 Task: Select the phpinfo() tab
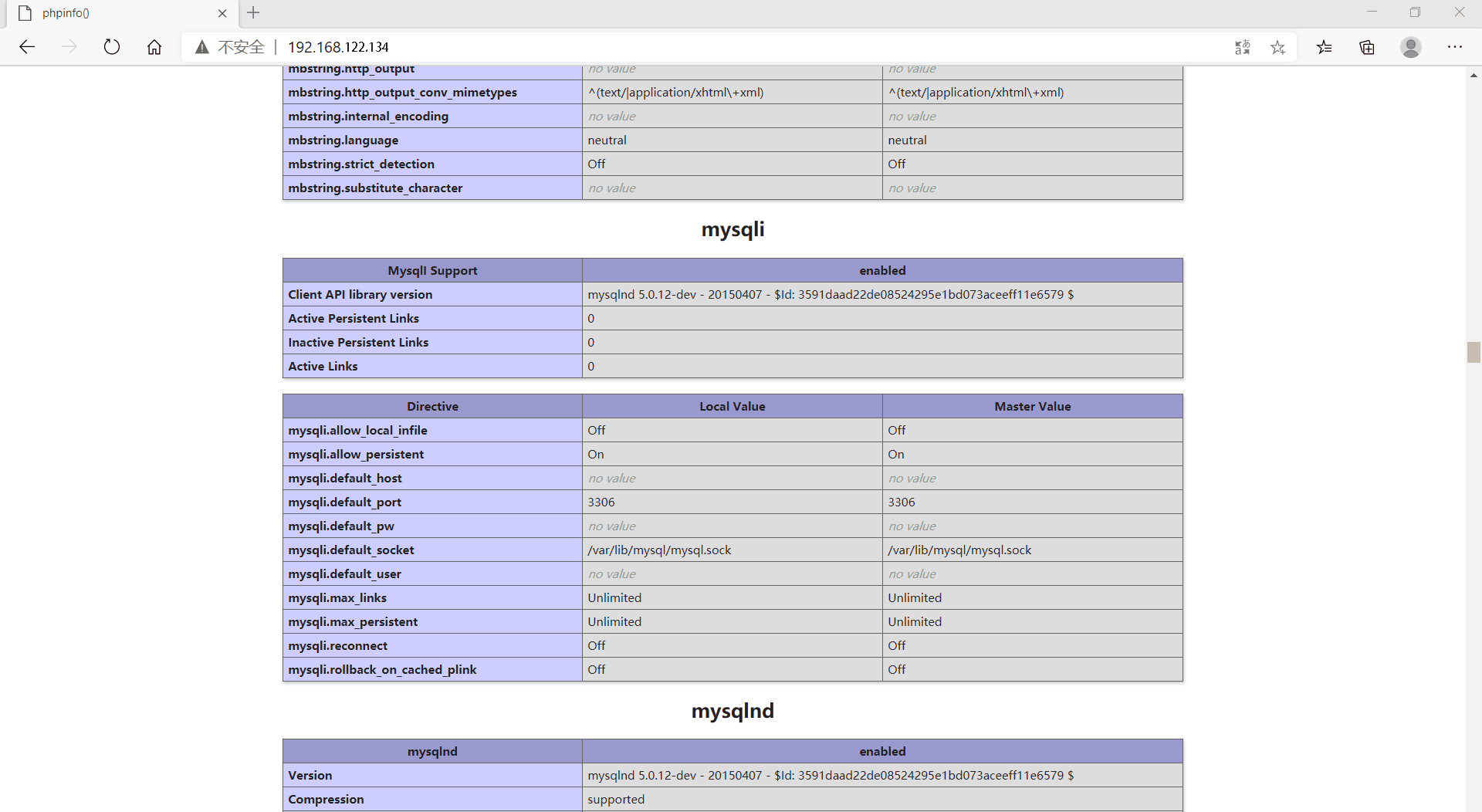pos(122,13)
